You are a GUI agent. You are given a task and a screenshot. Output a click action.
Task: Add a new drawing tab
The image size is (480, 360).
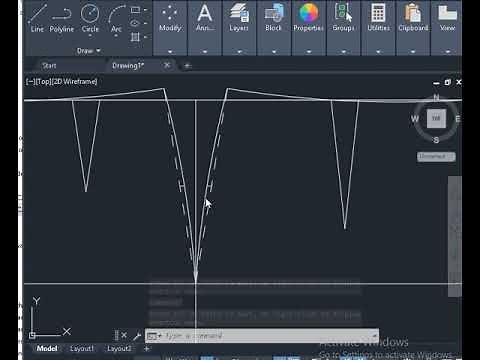click(x=187, y=66)
